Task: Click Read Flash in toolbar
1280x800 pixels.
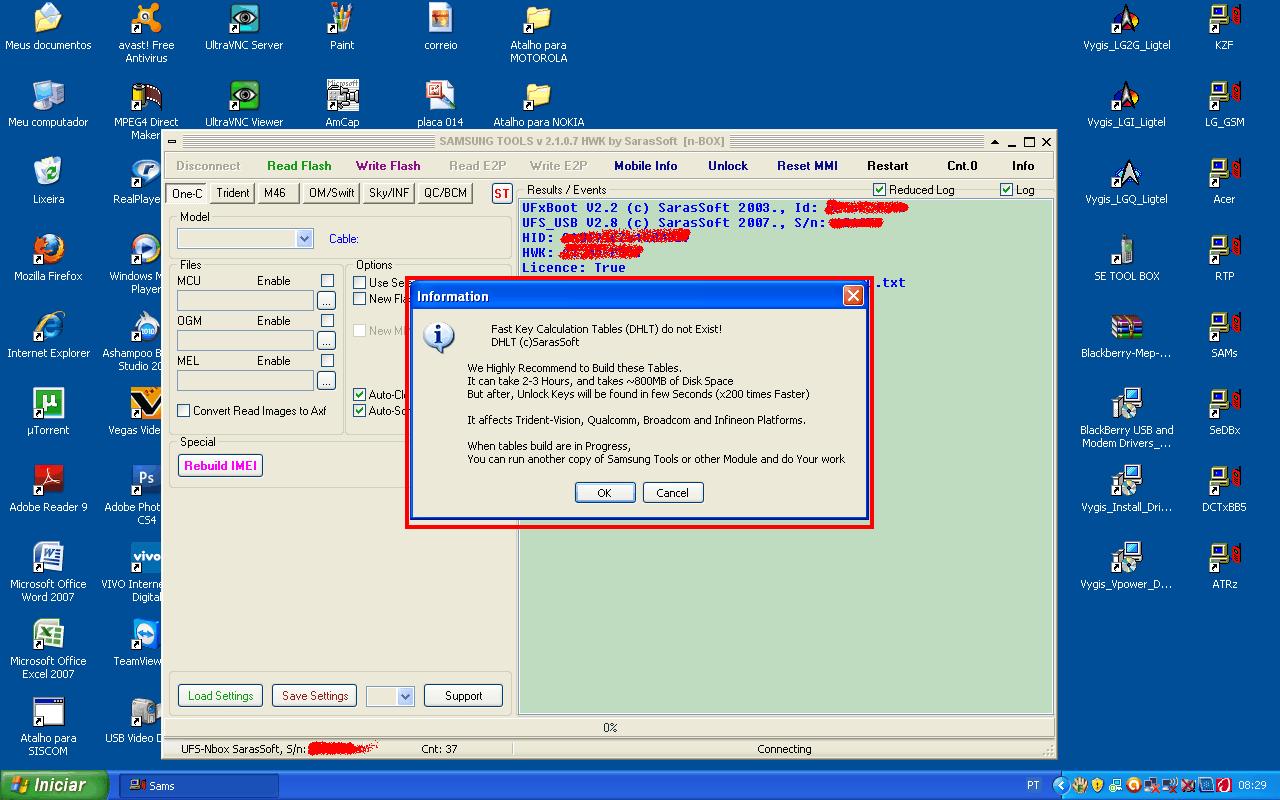Action: point(299,166)
